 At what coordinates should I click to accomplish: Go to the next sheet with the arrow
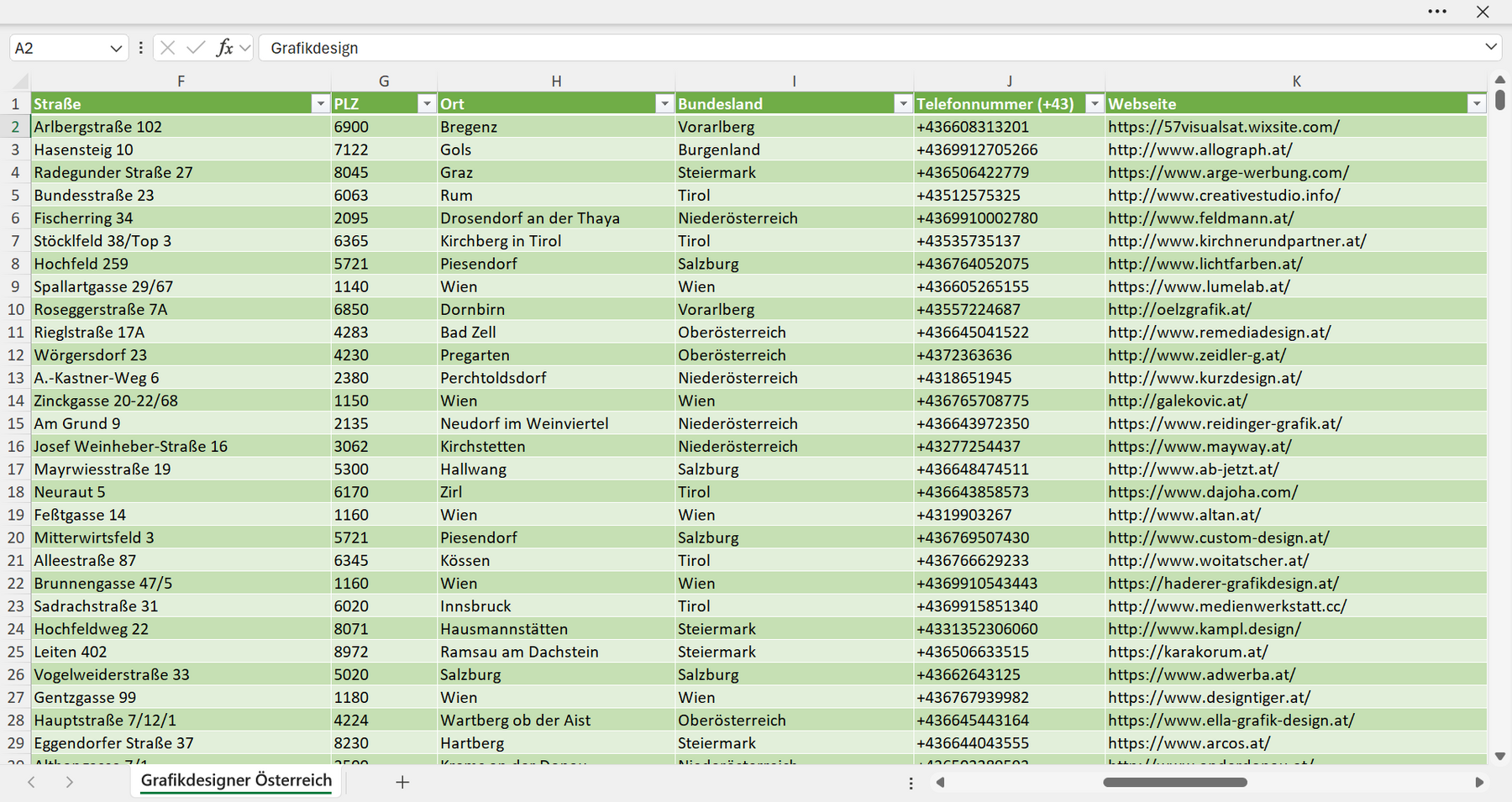click(x=70, y=782)
